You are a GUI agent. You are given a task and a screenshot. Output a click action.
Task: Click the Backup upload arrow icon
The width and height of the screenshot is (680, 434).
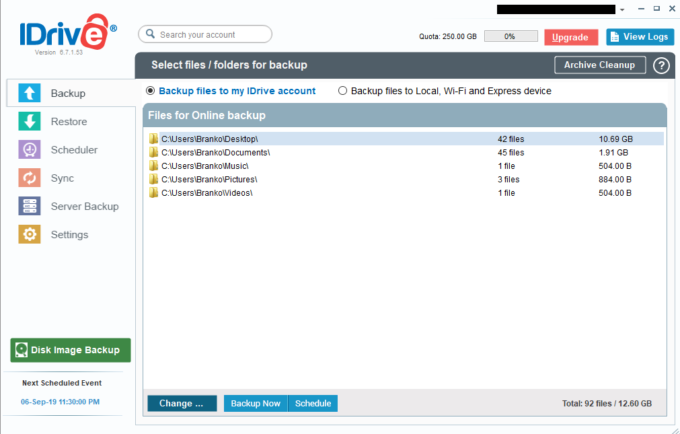point(29,93)
